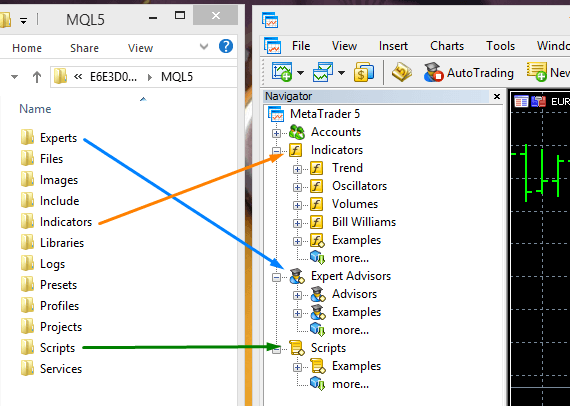Click MQL5 in the address bar
This screenshot has width=570, height=406.
tap(177, 77)
